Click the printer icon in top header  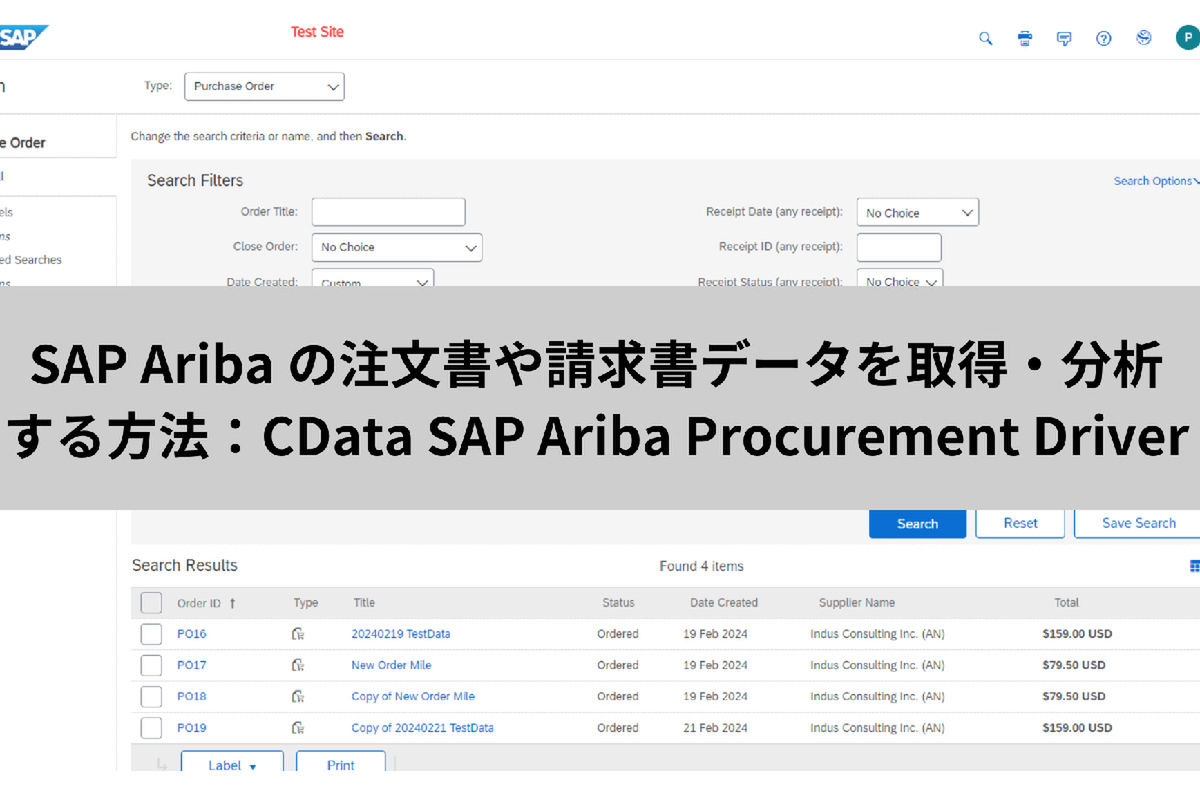[x=1025, y=38]
